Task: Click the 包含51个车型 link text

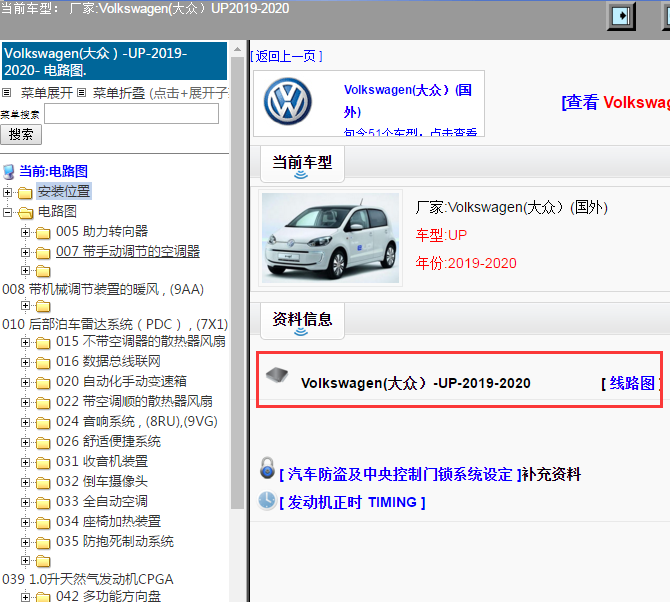Action: click(410, 132)
